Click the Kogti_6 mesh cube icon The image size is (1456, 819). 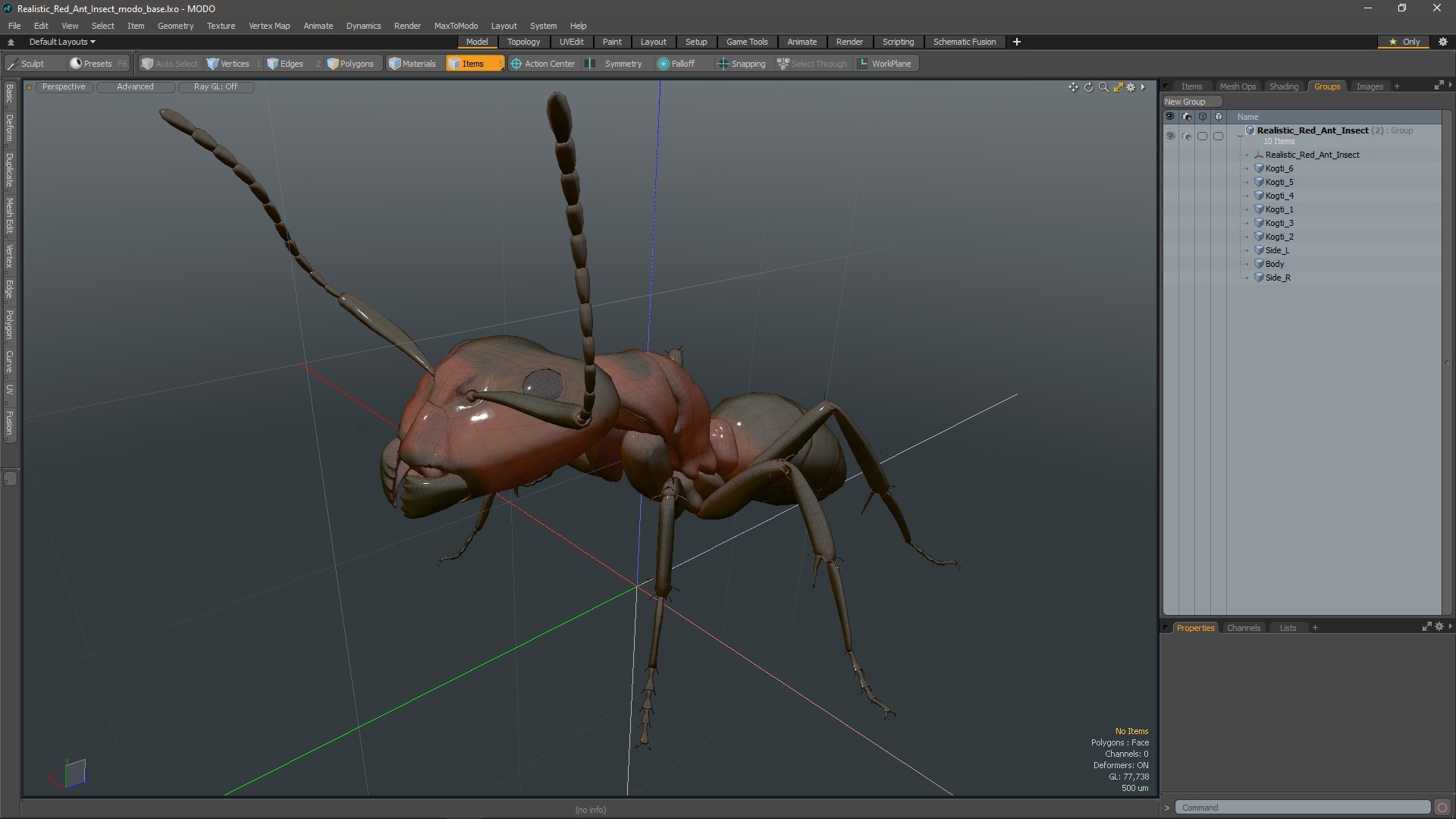[1259, 168]
